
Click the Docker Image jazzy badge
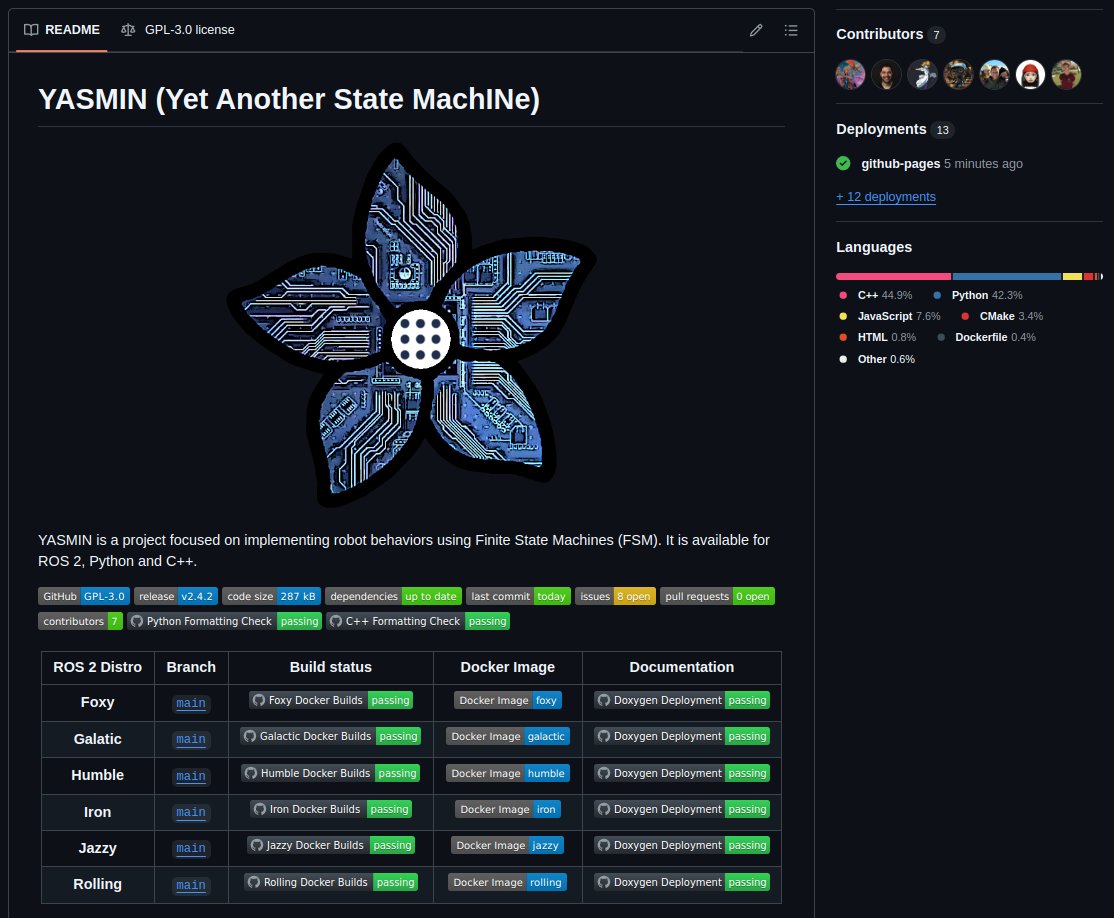click(508, 845)
